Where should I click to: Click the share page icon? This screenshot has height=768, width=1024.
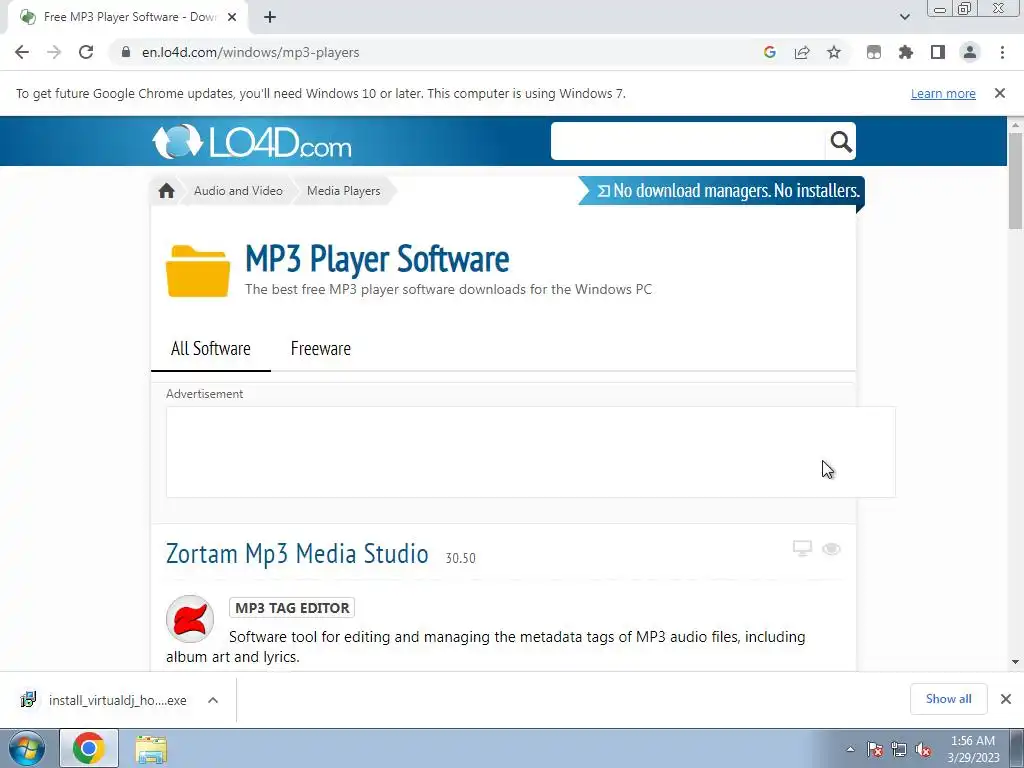pyautogui.click(x=802, y=52)
